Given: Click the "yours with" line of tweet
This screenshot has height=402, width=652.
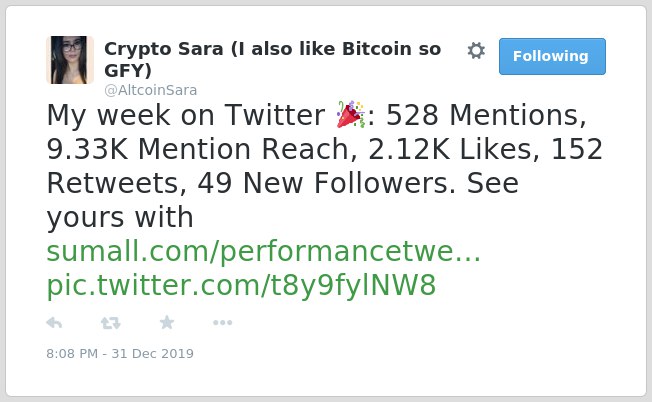Looking at the screenshot, I should (x=120, y=217).
